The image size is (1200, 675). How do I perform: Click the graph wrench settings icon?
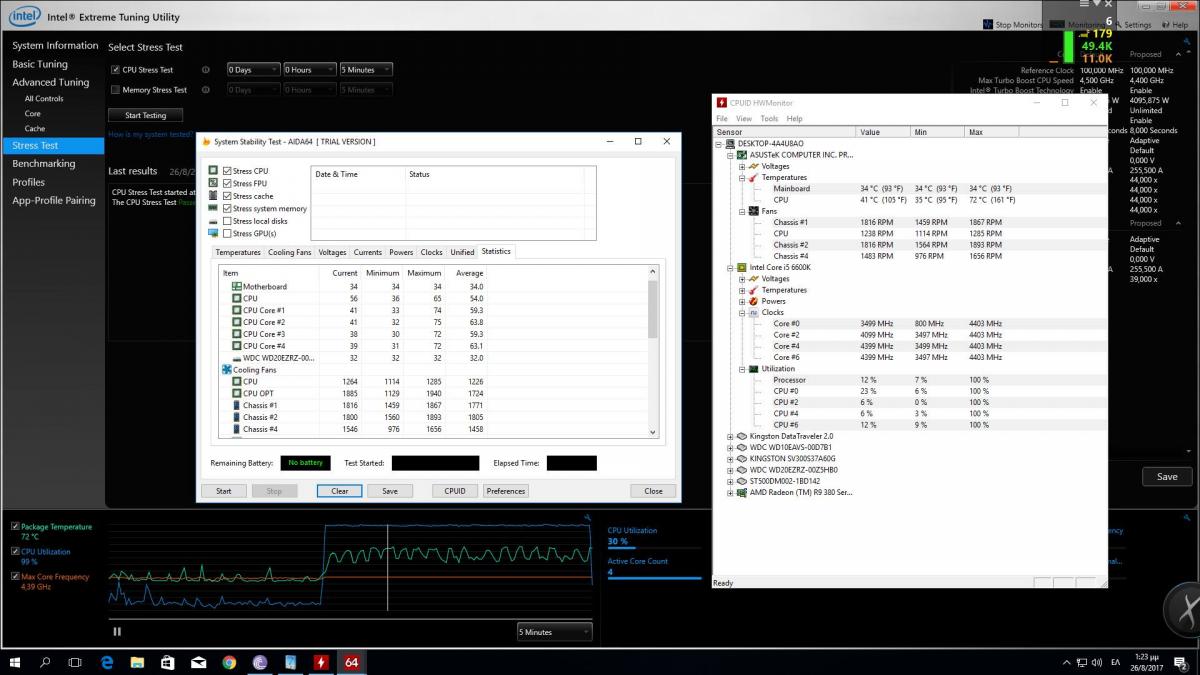(588, 518)
